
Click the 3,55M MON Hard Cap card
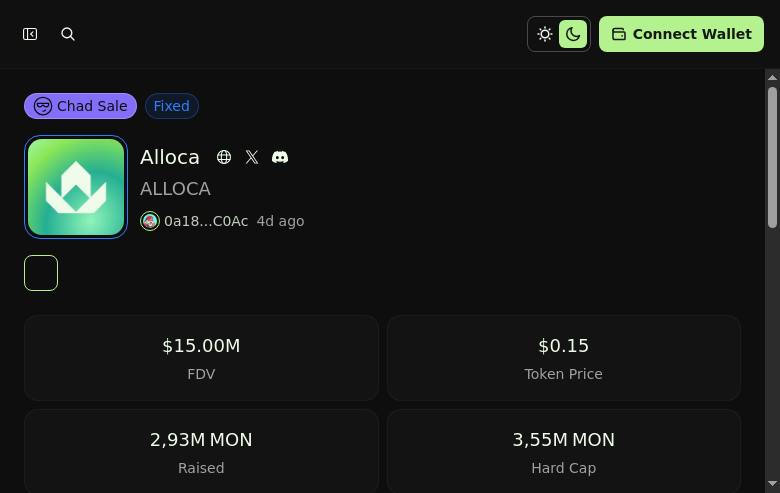563,451
